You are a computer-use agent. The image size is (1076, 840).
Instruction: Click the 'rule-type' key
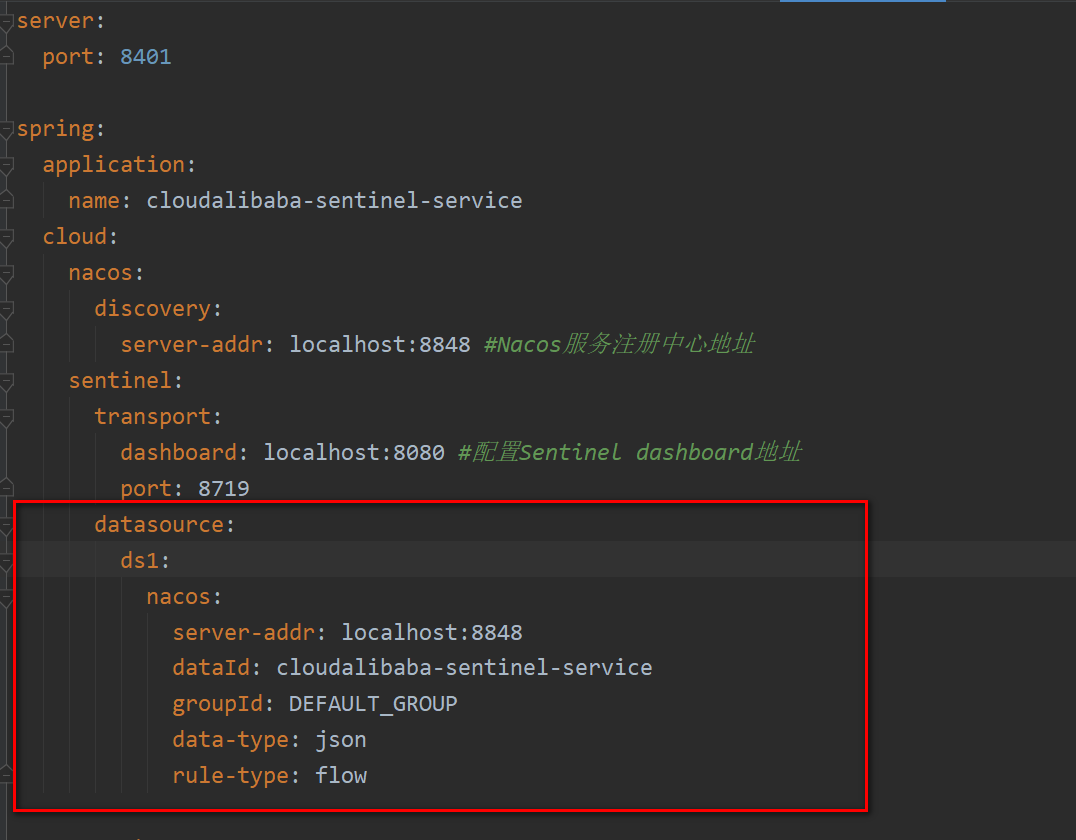pos(231,775)
